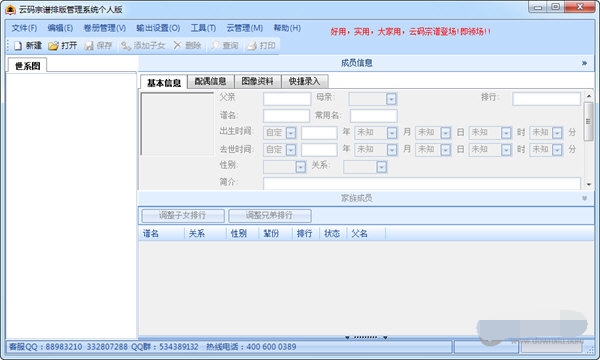Open the 工具(T) menu
600x360 pixels.
coord(203,28)
